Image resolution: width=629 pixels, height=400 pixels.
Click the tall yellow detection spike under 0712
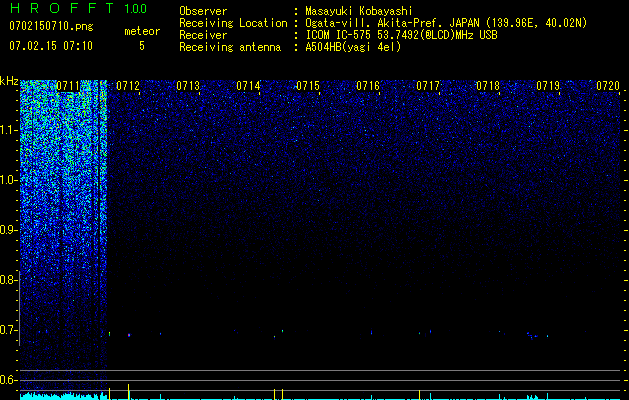pyautogui.click(x=128, y=392)
